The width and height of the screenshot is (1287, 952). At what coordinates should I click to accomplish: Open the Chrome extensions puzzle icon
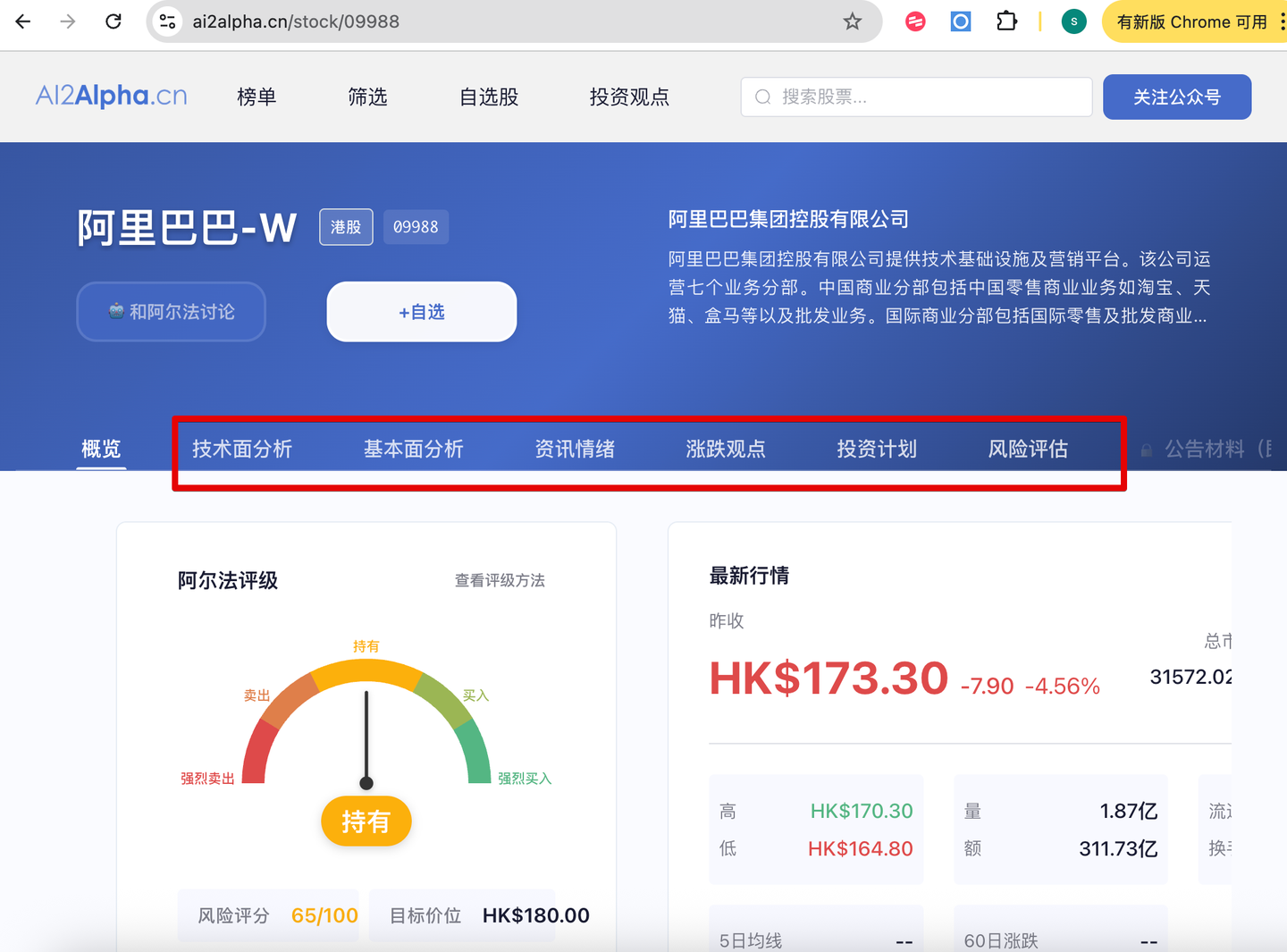click(x=1006, y=21)
